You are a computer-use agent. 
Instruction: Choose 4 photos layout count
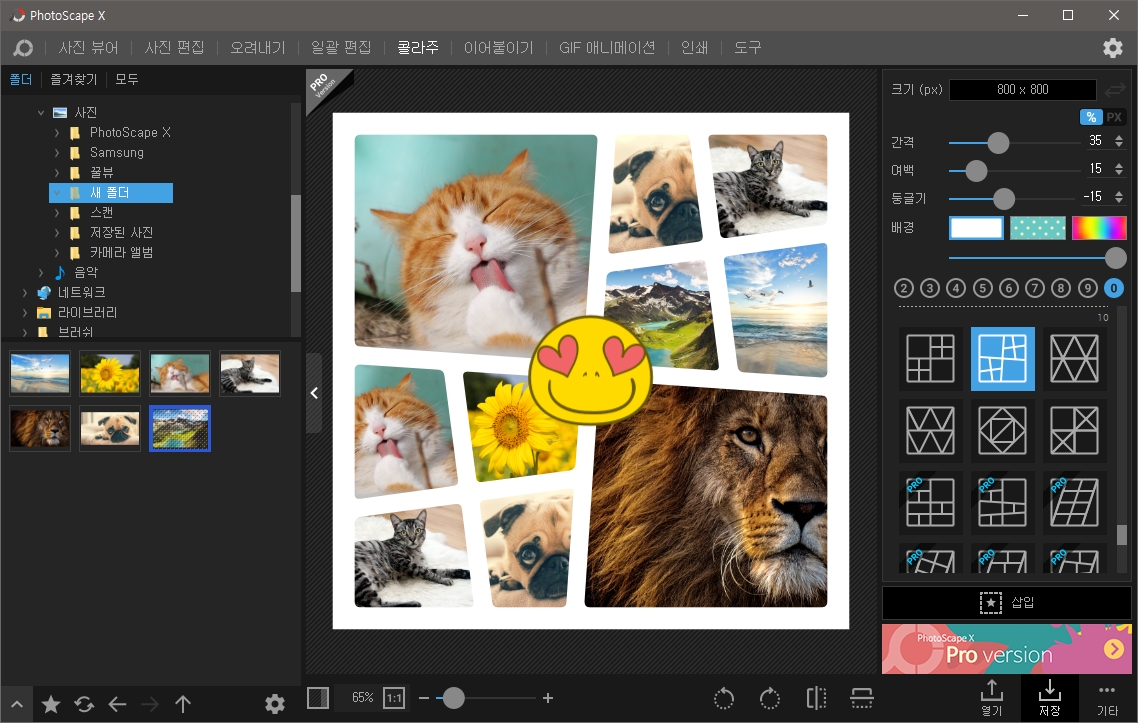(956, 288)
